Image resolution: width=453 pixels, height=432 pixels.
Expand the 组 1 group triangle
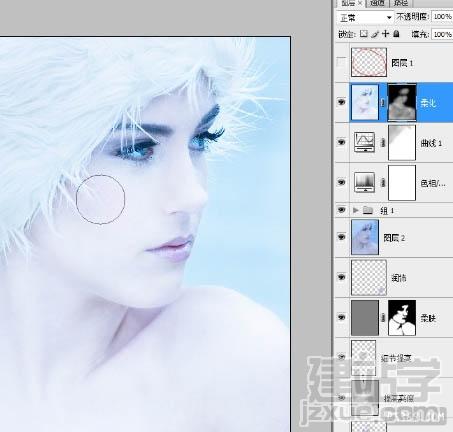[356, 210]
